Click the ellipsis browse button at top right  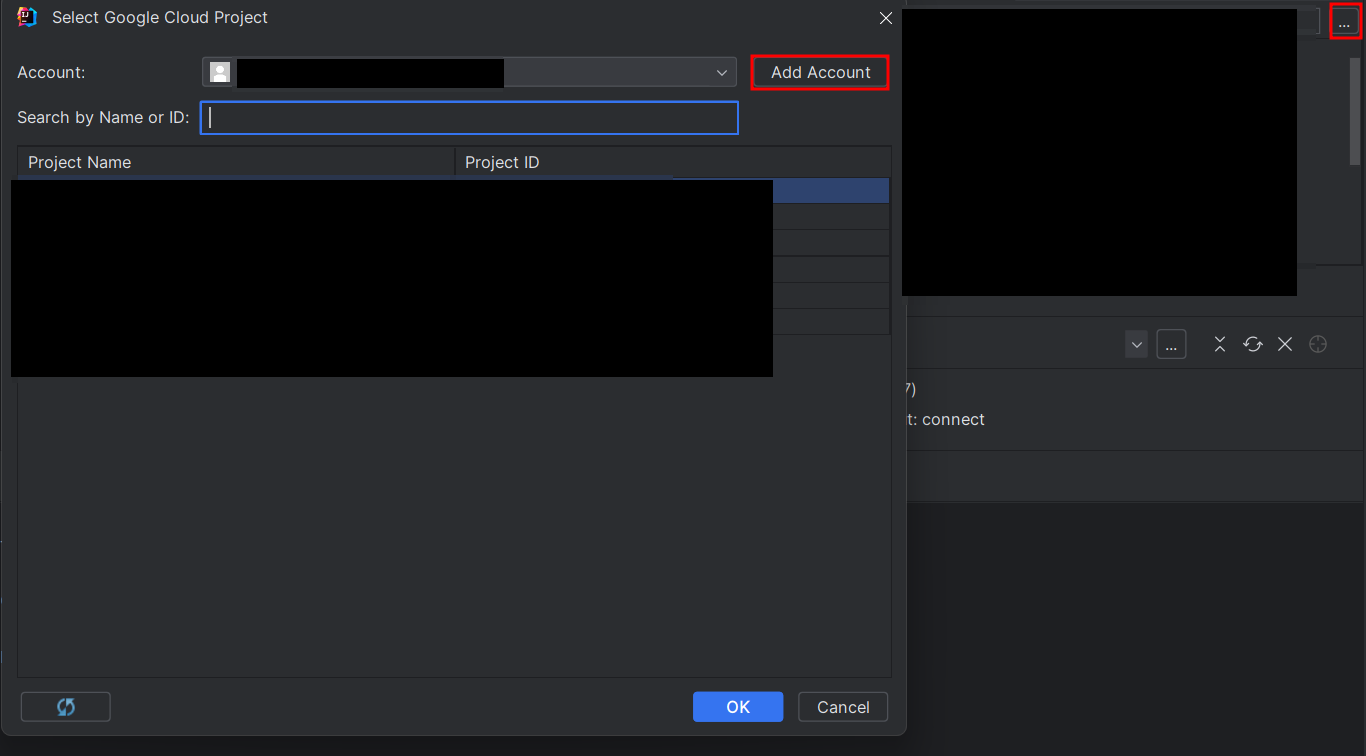coord(1344,21)
